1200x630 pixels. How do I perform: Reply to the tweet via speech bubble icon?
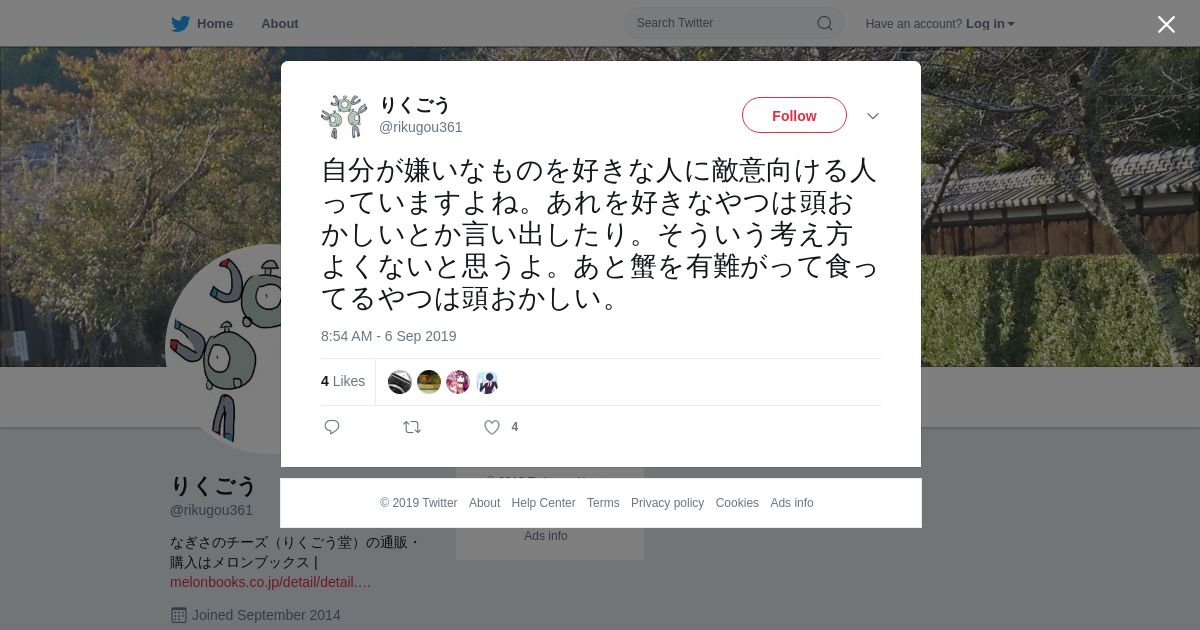(332, 427)
